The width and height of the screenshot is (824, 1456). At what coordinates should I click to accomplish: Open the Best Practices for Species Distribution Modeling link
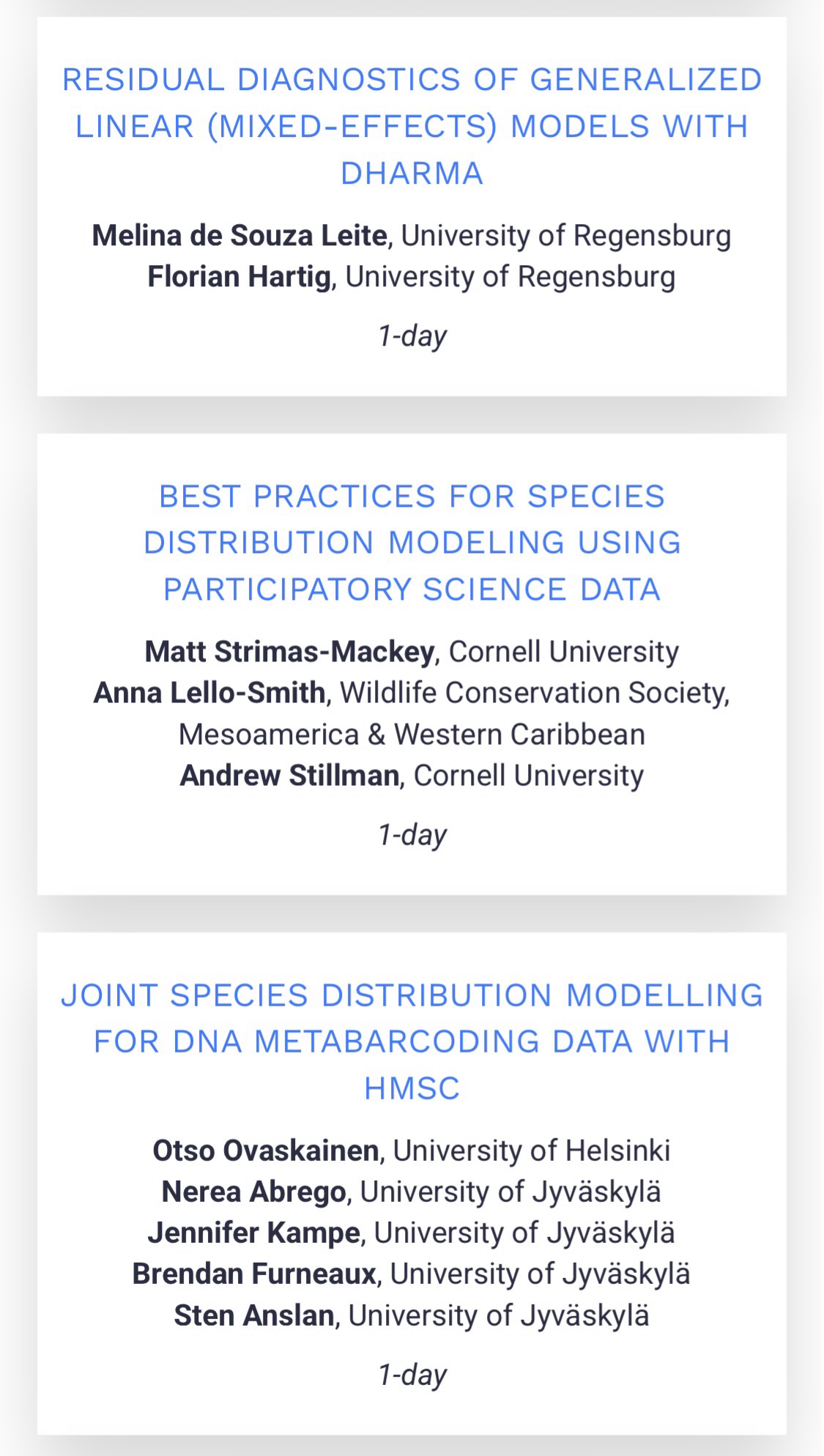click(412, 543)
